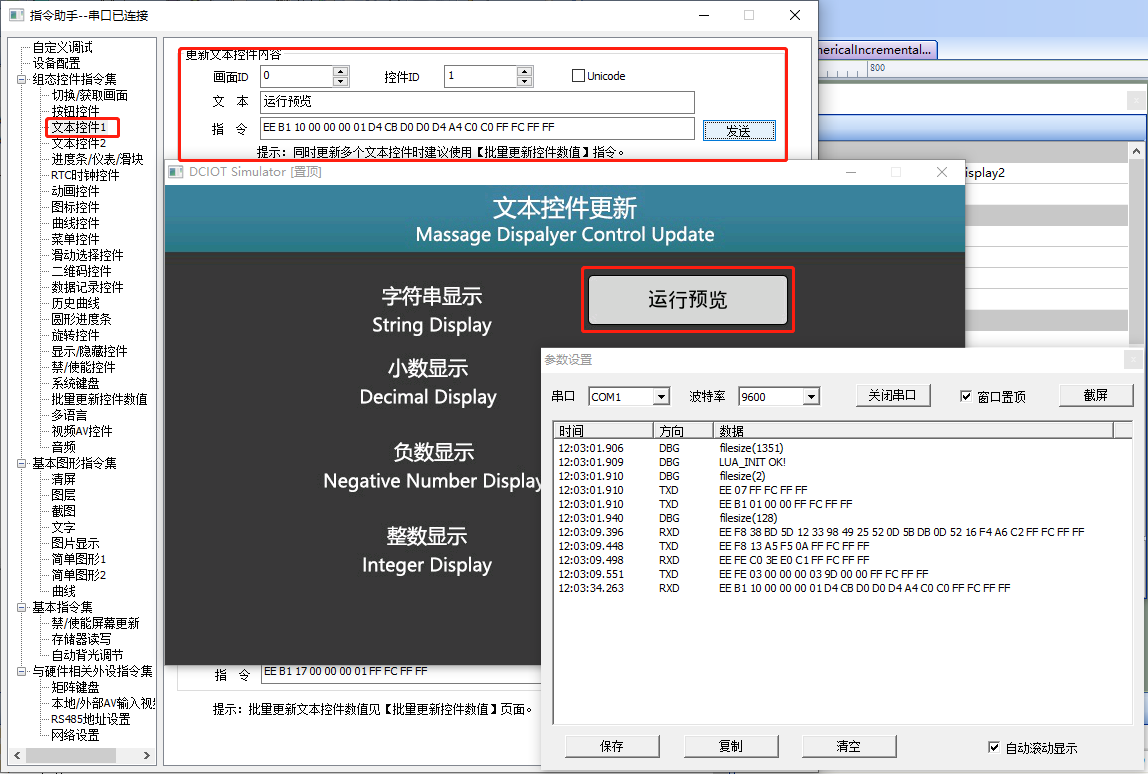
Task: Select 自定义调试 in the tree
Action: point(62,47)
